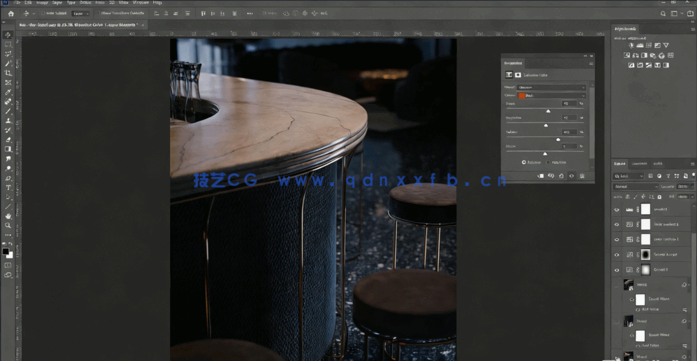Toggle adjustment visibility eye in Properties footer
Screen dimensions: 697x361
[572, 176]
